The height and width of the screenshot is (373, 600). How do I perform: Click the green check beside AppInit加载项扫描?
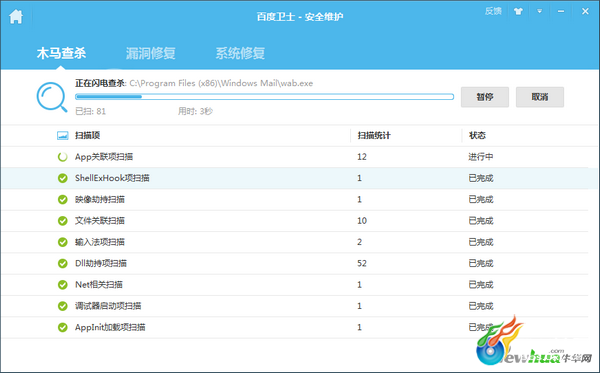62,327
